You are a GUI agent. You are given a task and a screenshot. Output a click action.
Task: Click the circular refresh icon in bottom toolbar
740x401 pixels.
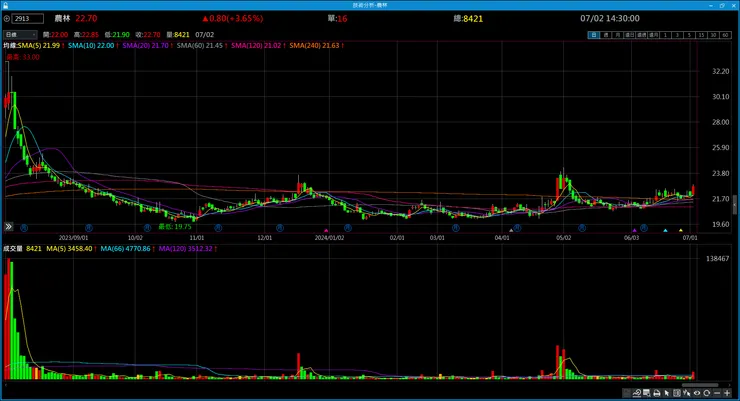pos(706,393)
